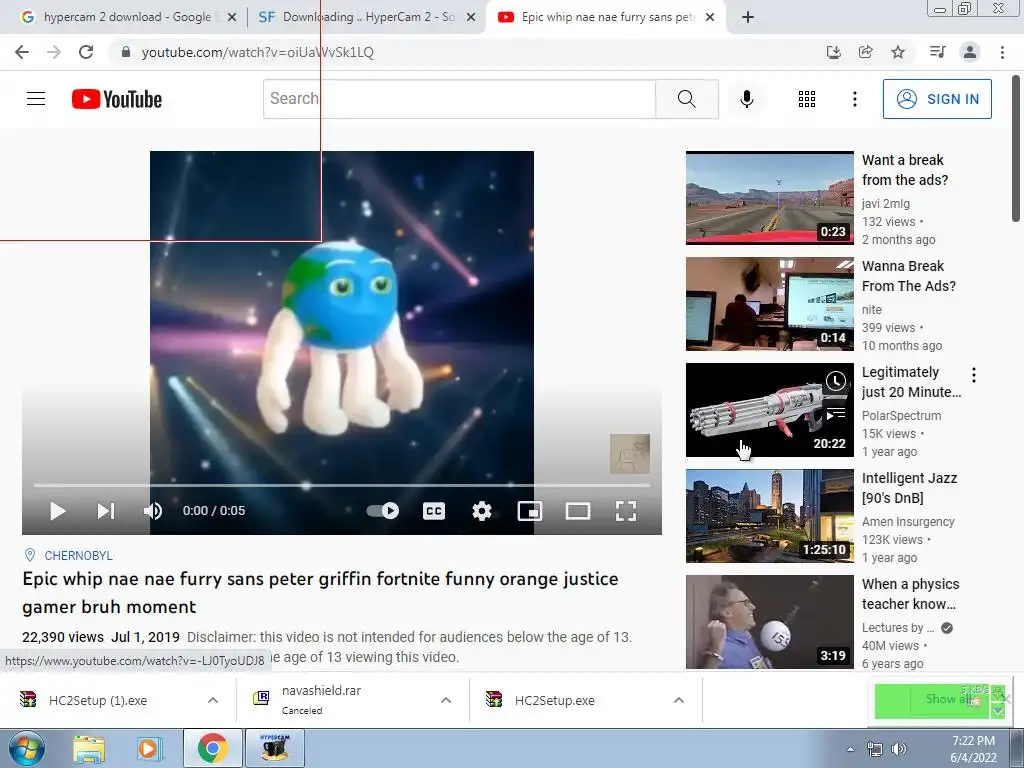1024x768 pixels.
Task: Expand options for navashield.rar download
Action: 446,700
